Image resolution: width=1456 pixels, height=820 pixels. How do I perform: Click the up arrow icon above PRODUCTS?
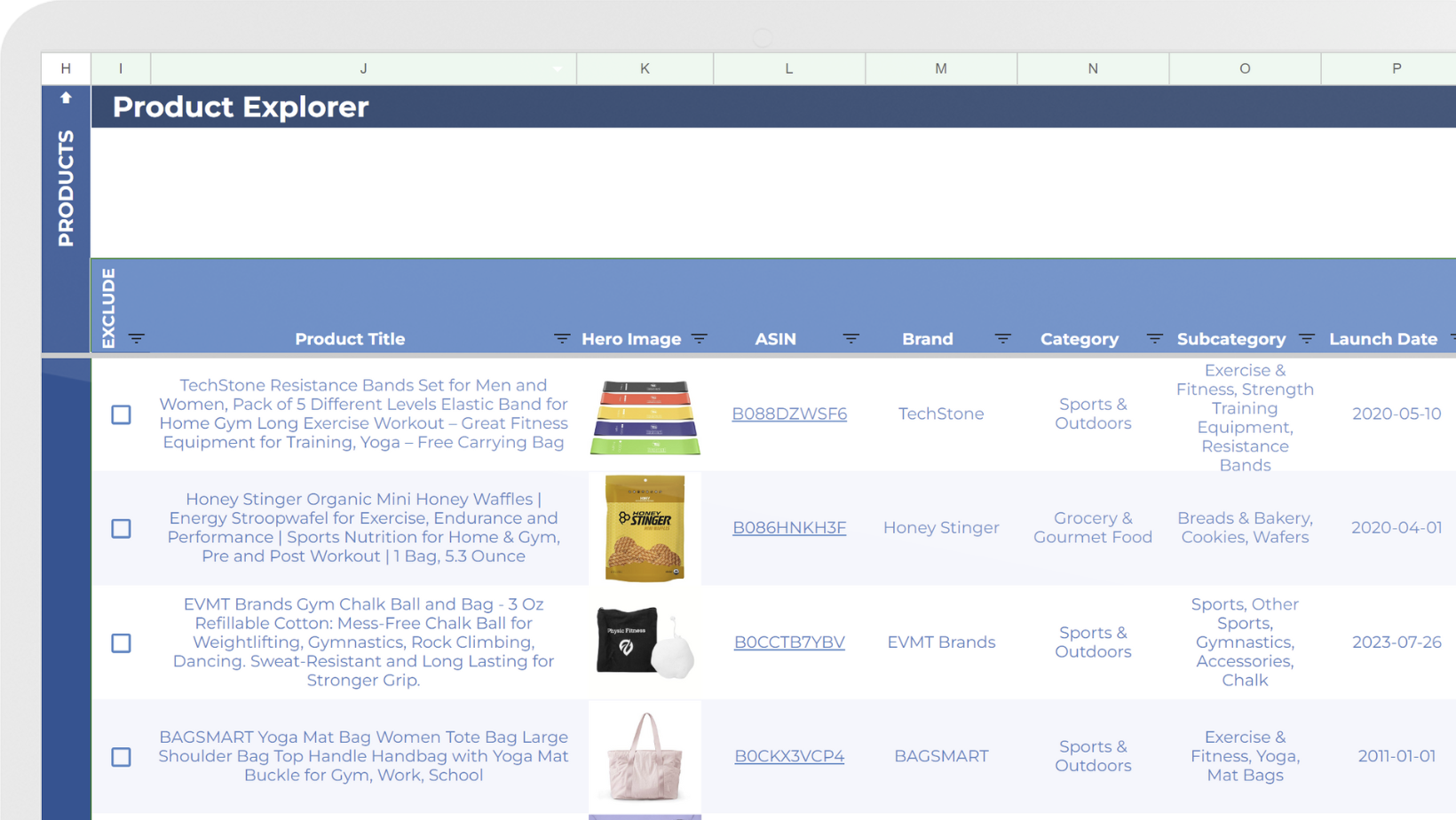click(66, 98)
